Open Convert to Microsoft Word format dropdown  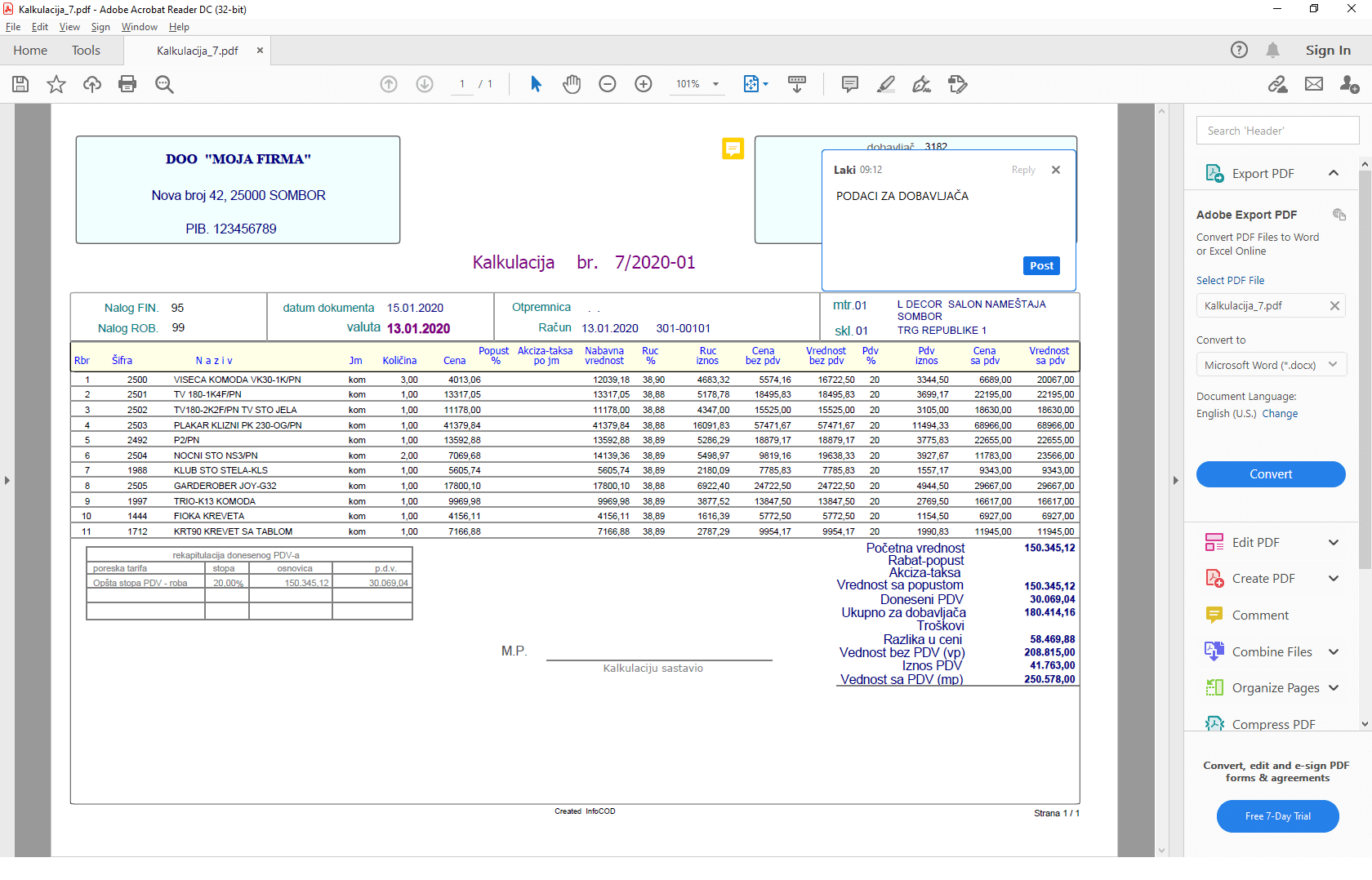(x=1271, y=365)
